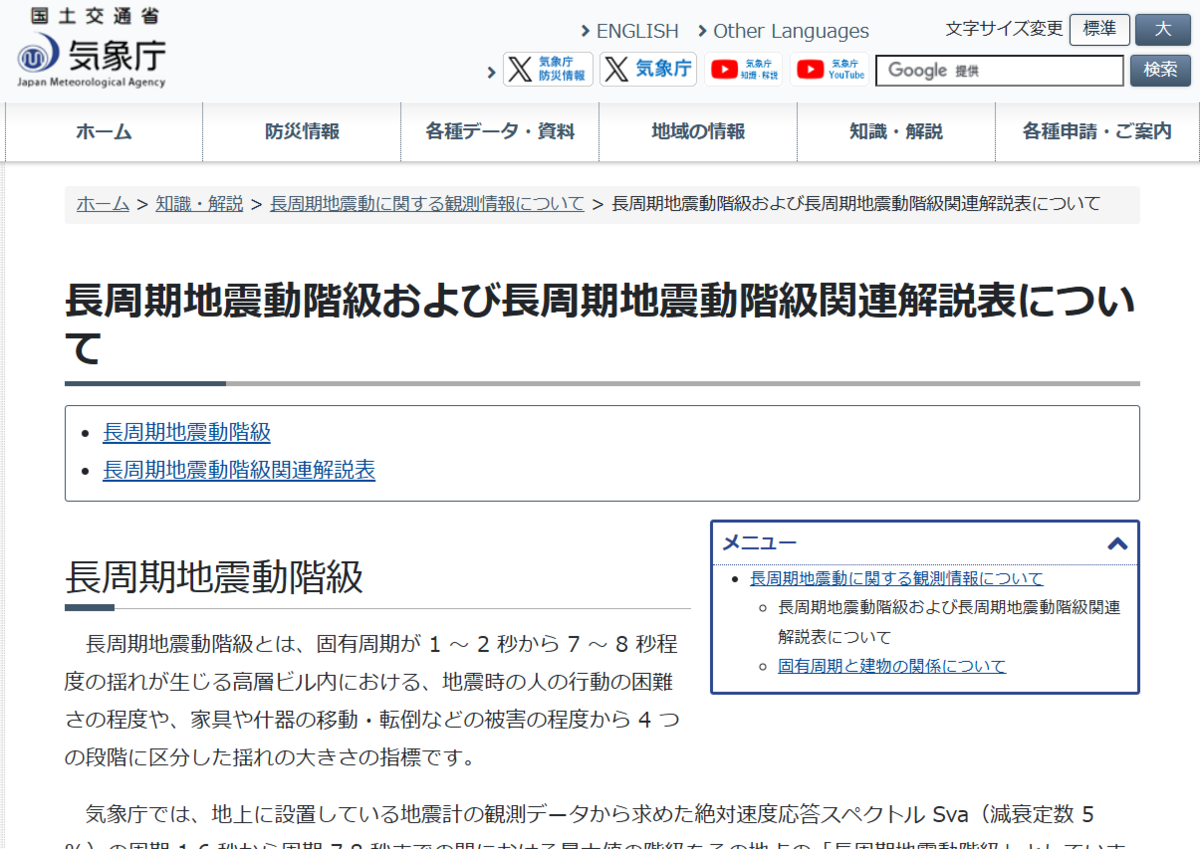Focus the Google search input field
This screenshot has height=849, width=1200.
pos(1000,70)
